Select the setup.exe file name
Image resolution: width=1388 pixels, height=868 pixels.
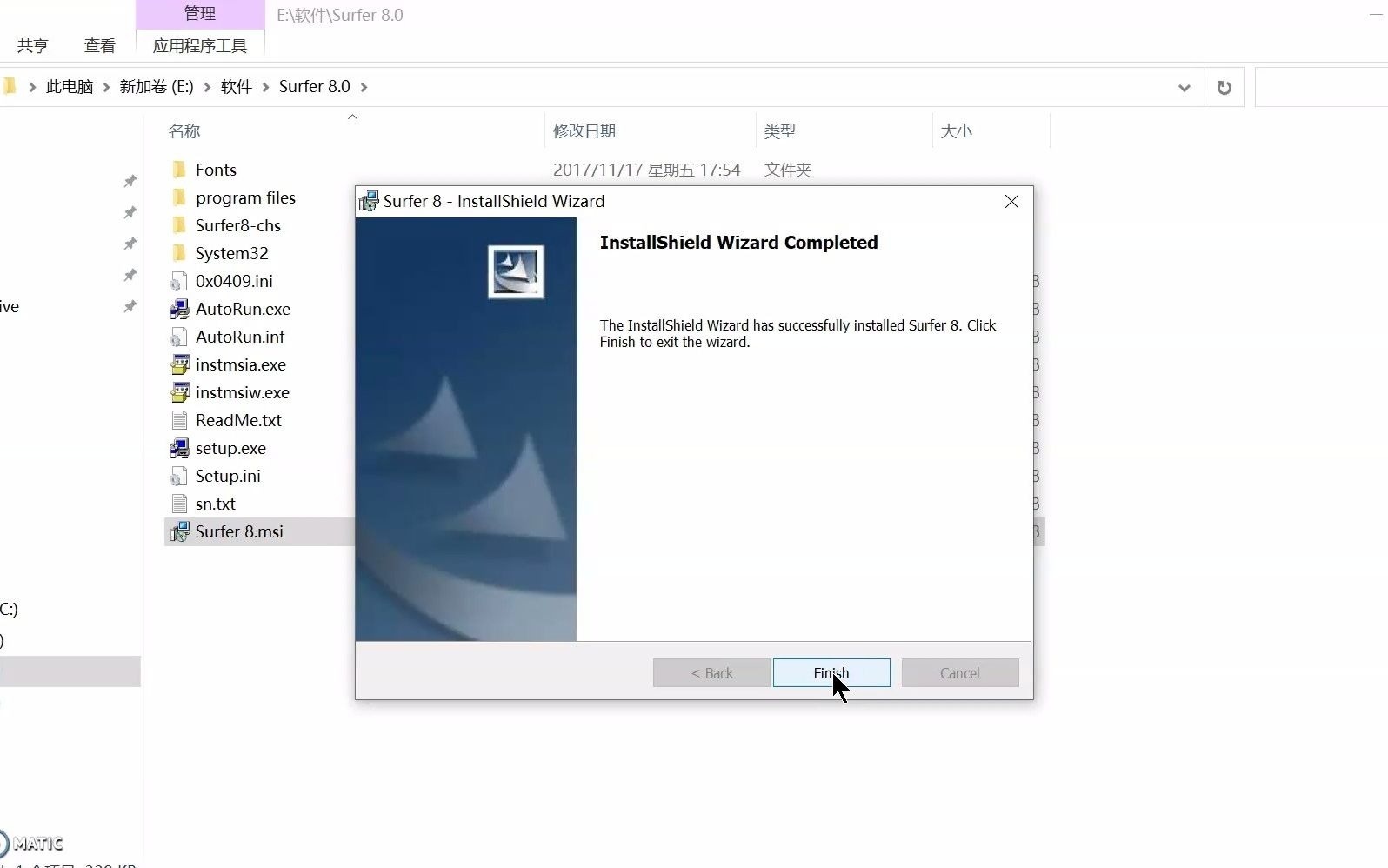coord(230,448)
